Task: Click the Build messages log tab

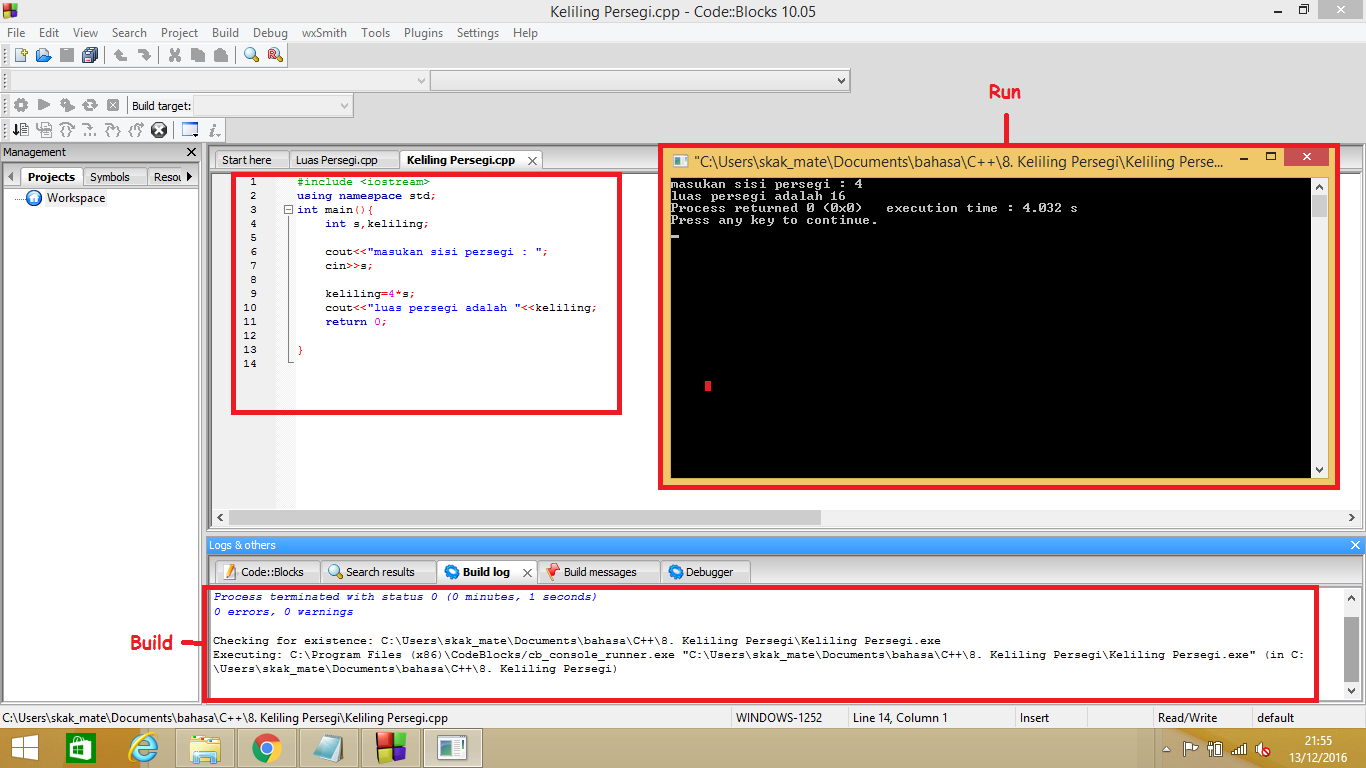Action: (x=599, y=571)
